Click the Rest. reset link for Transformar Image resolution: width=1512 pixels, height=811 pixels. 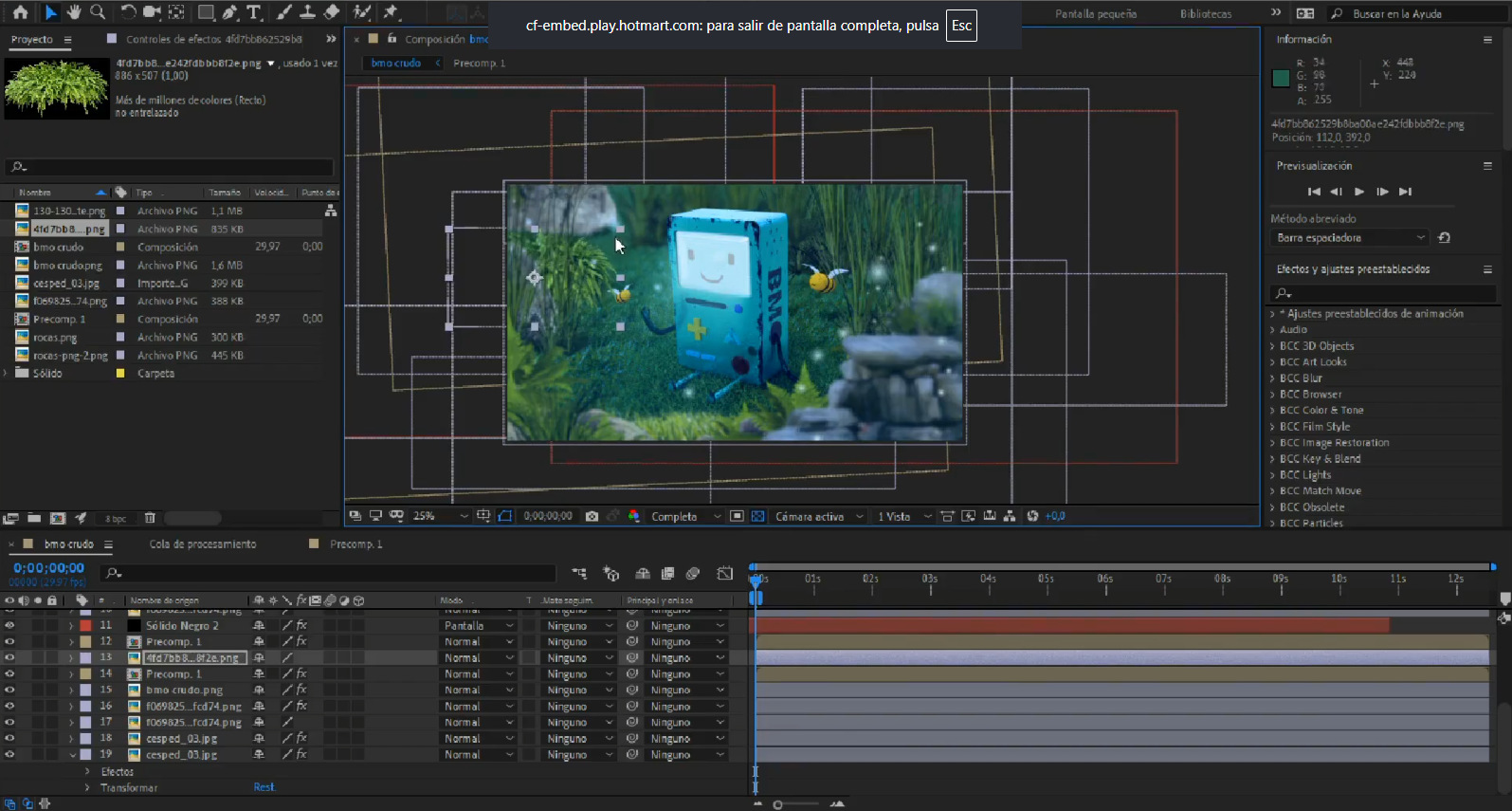(x=264, y=787)
